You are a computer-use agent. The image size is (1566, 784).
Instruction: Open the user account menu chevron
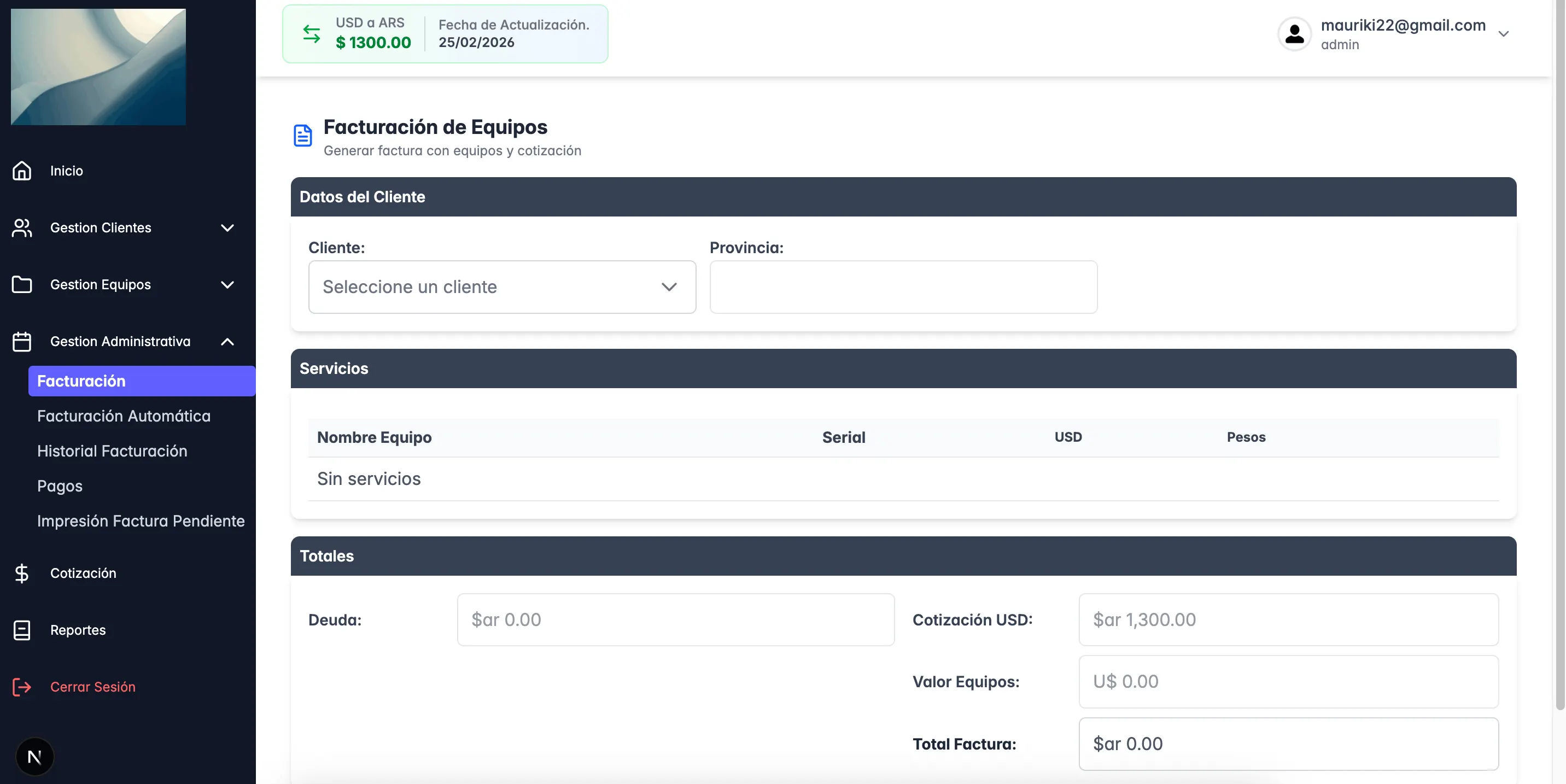tap(1503, 34)
